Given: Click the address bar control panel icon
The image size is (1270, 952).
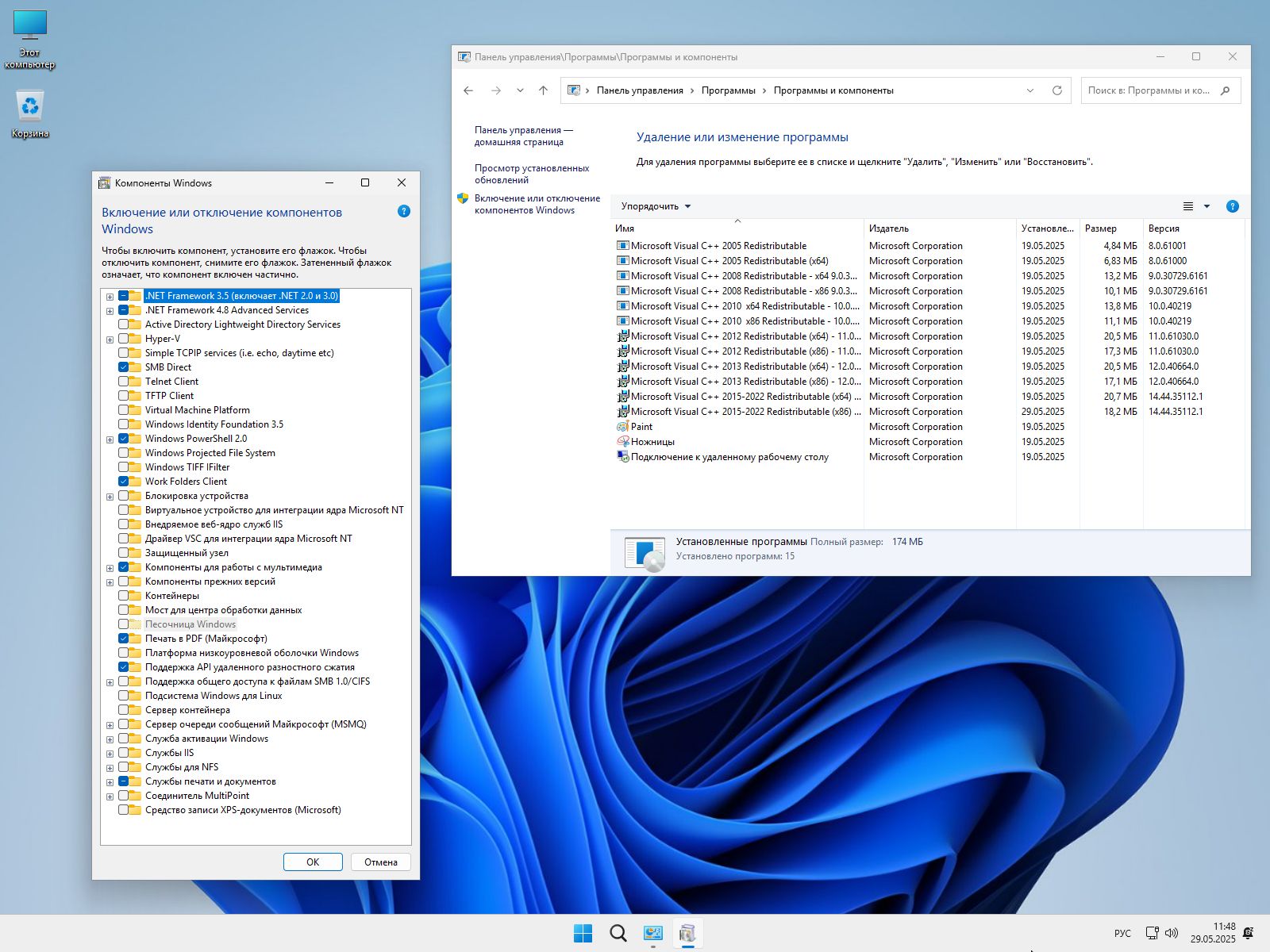Looking at the screenshot, I should [574, 90].
